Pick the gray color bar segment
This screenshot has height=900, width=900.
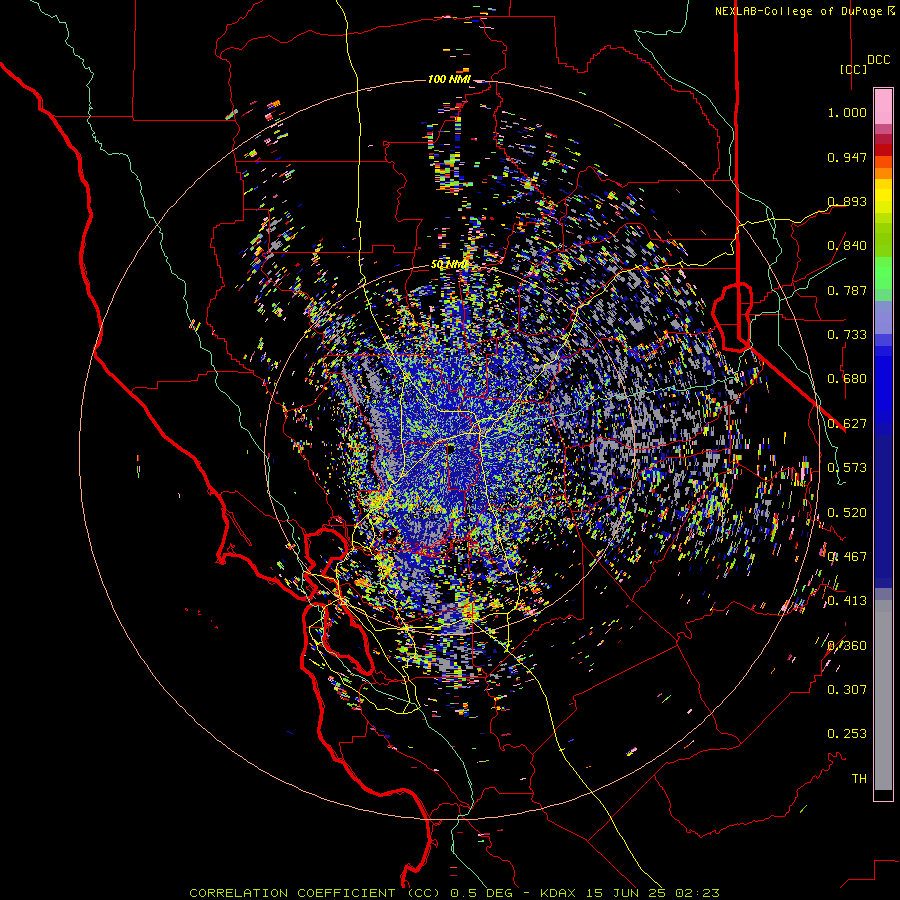pos(883,695)
